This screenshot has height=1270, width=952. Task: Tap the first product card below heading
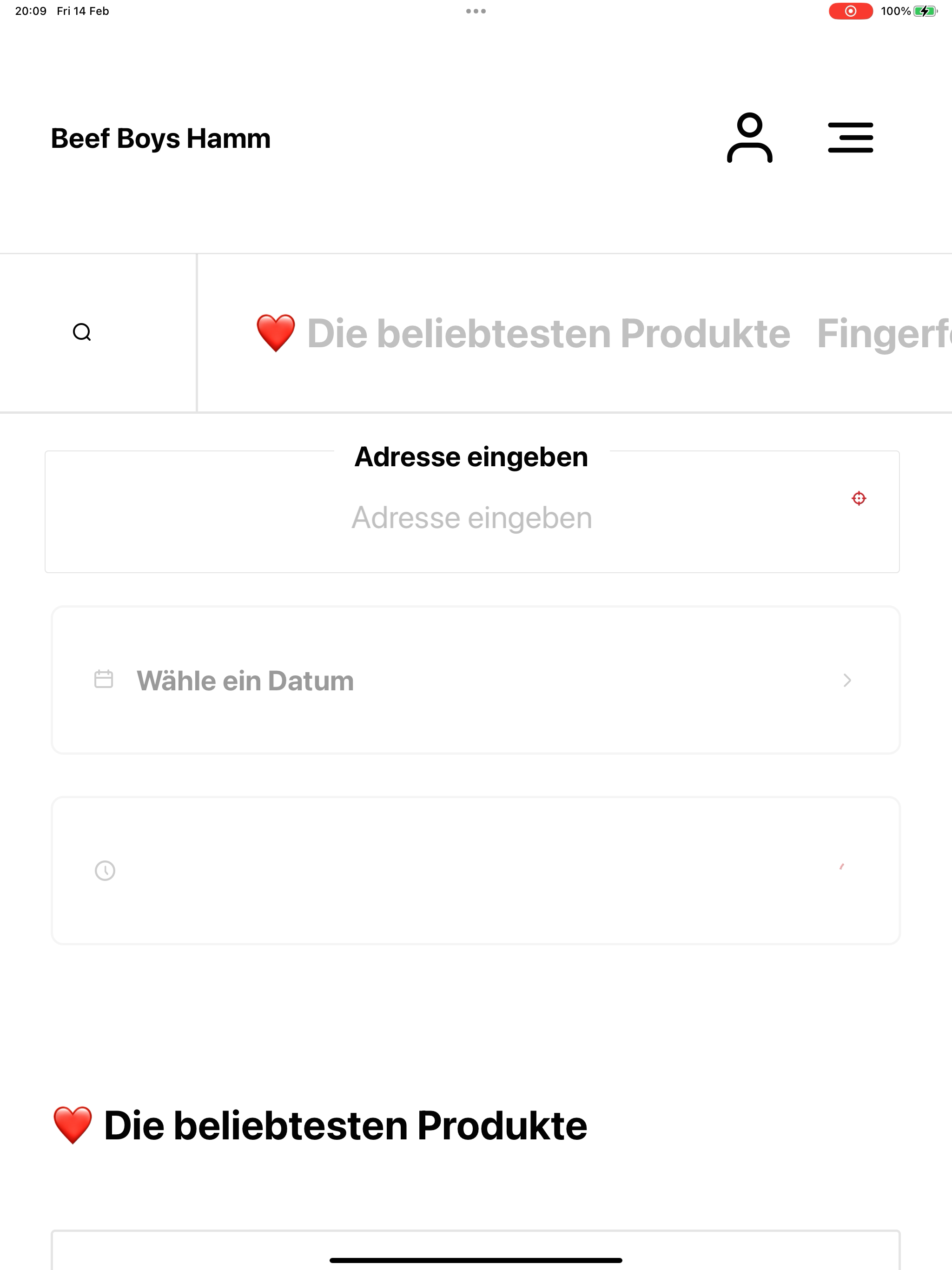pyautogui.click(x=476, y=1250)
